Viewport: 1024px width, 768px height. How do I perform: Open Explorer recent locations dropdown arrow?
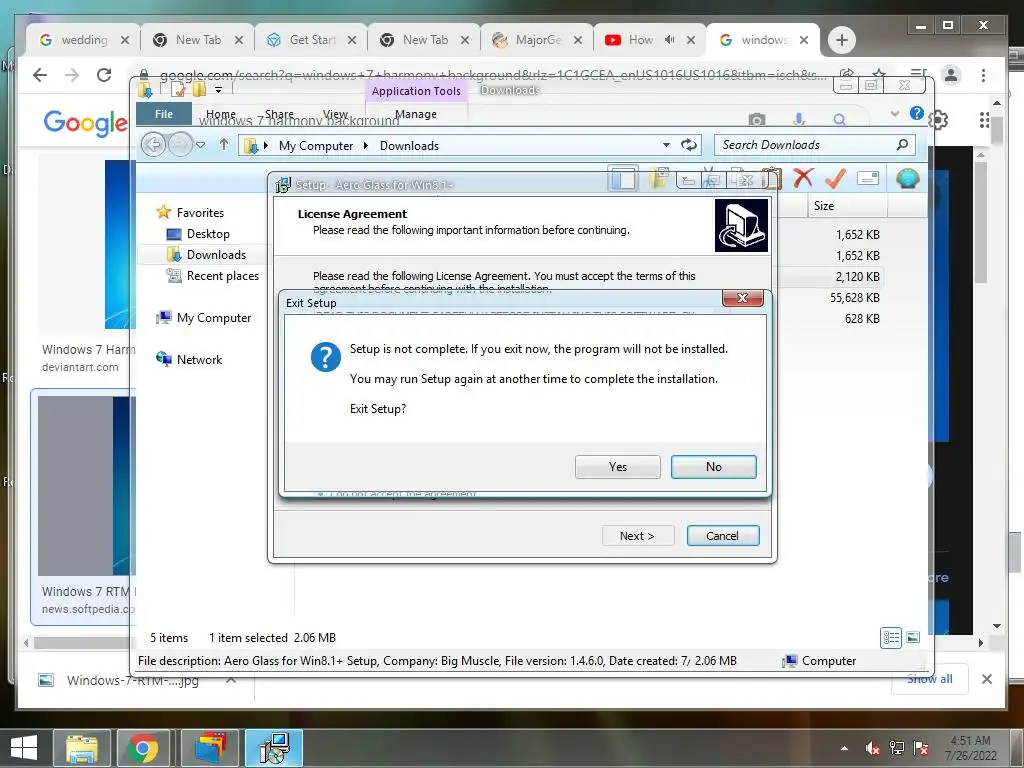(200, 145)
